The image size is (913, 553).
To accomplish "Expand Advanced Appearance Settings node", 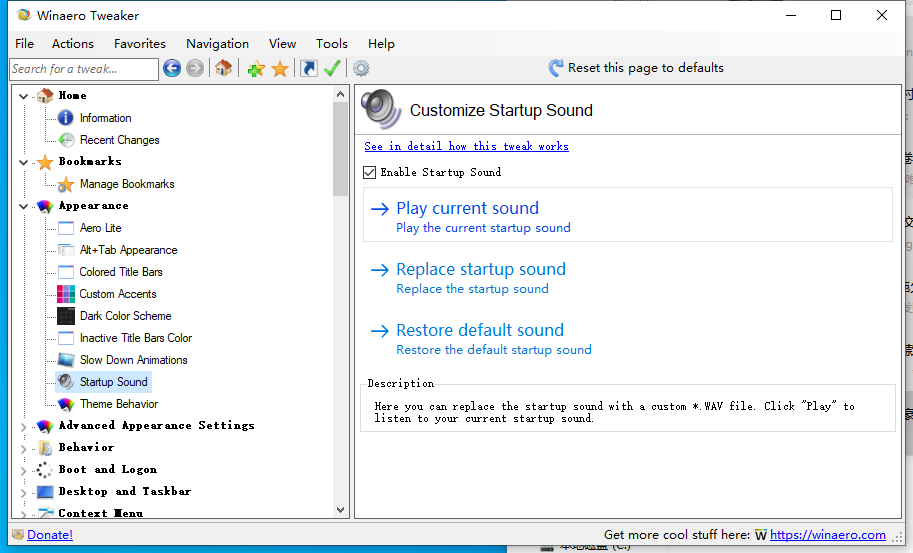I will pos(23,427).
